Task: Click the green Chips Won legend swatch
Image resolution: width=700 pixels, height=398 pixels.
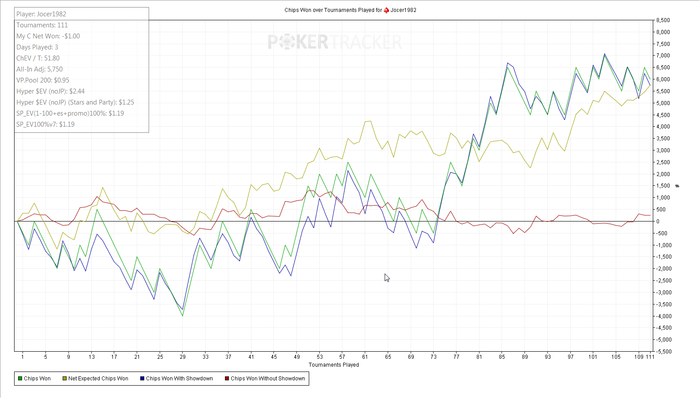Action: [20, 378]
